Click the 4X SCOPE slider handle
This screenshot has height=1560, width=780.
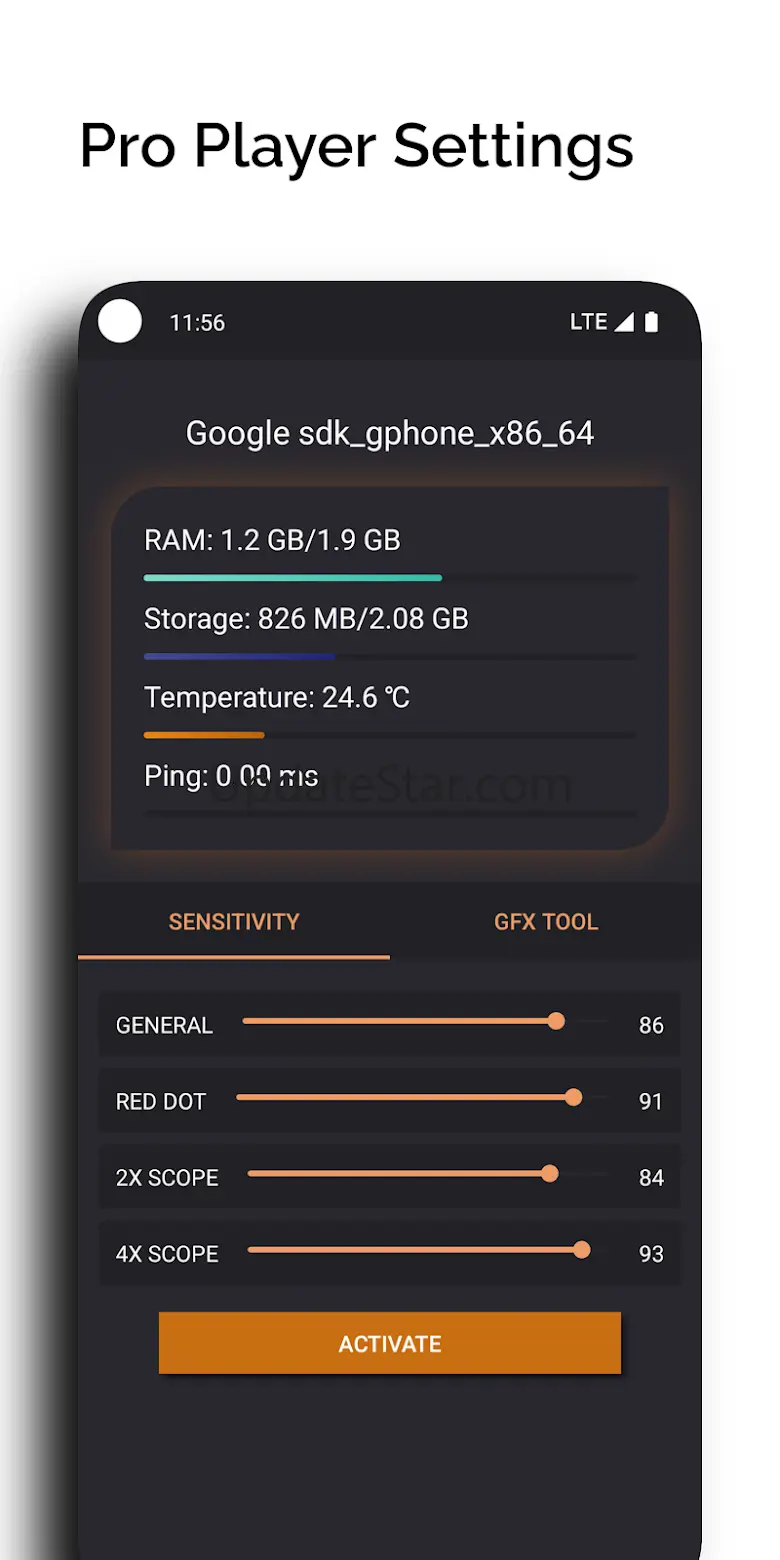click(x=582, y=1250)
